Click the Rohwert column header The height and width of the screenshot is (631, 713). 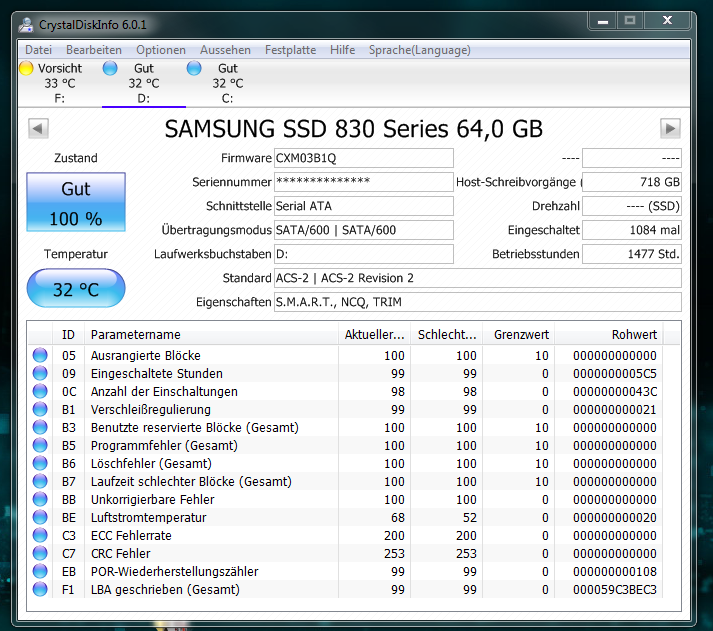point(609,335)
